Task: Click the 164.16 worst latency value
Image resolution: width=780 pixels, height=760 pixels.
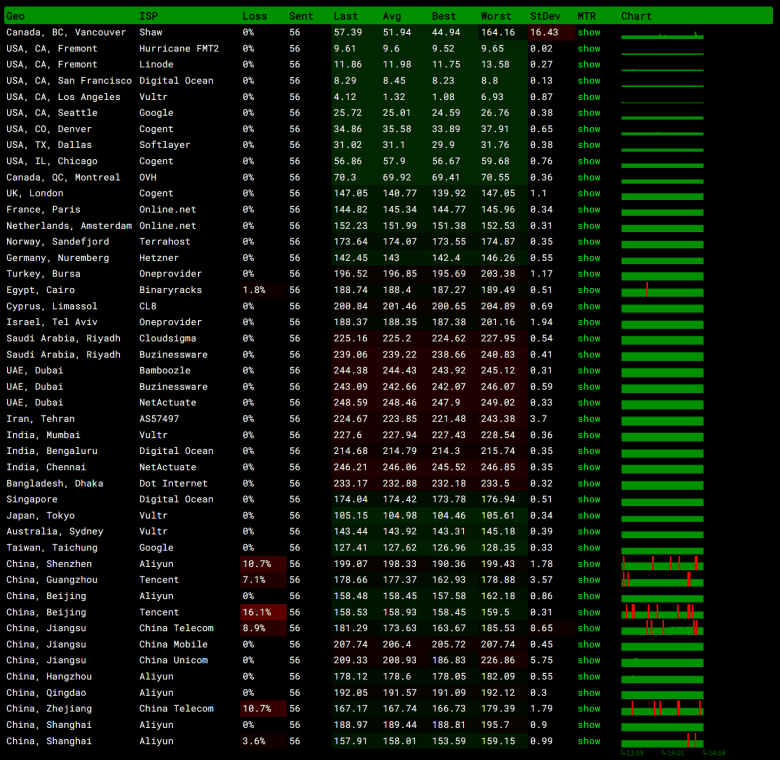Action: pyautogui.click(x=497, y=32)
